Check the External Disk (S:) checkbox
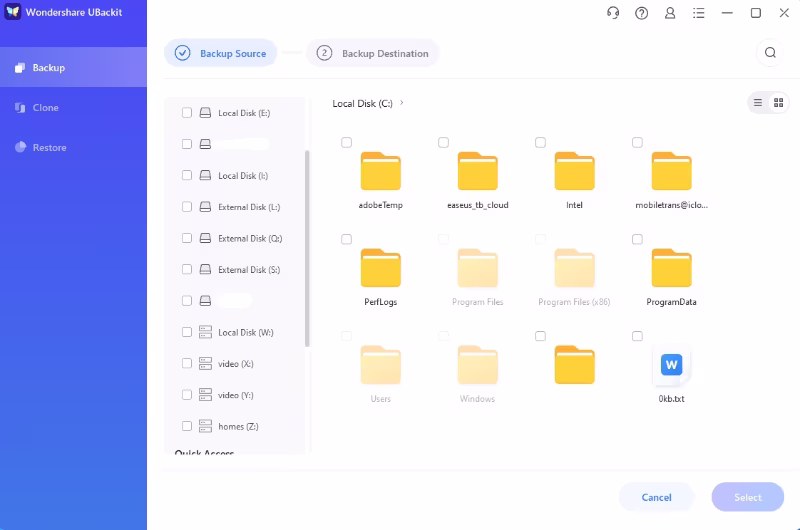Screen dimensions: 800x530 pyautogui.click(x=187, y=269)
